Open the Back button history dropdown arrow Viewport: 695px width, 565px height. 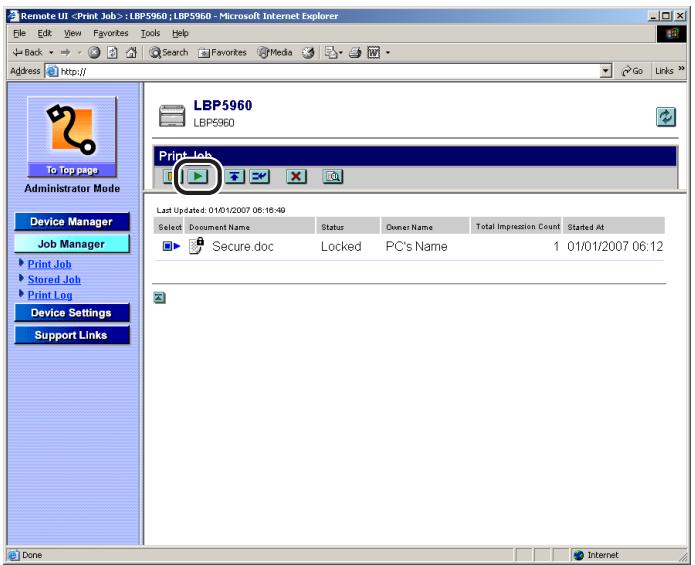(x=51, y=53)
